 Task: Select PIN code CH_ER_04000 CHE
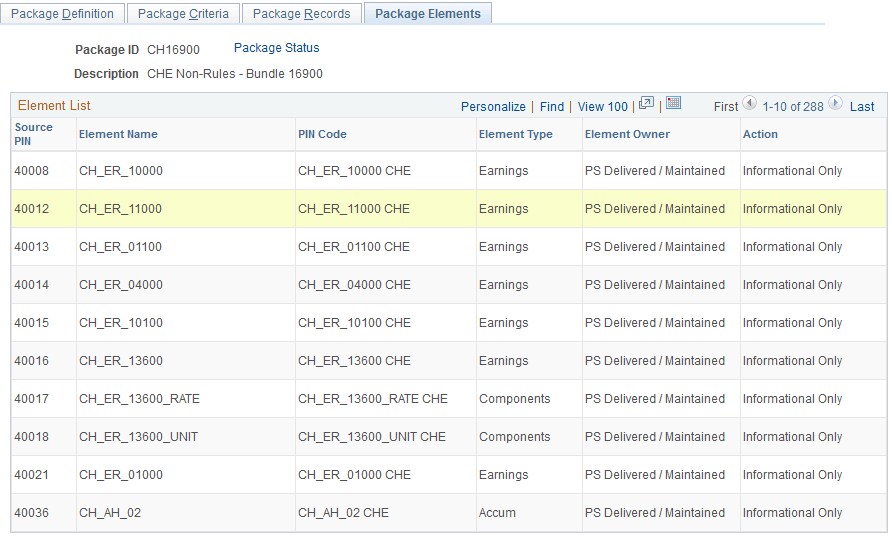[x=354, y=284]
